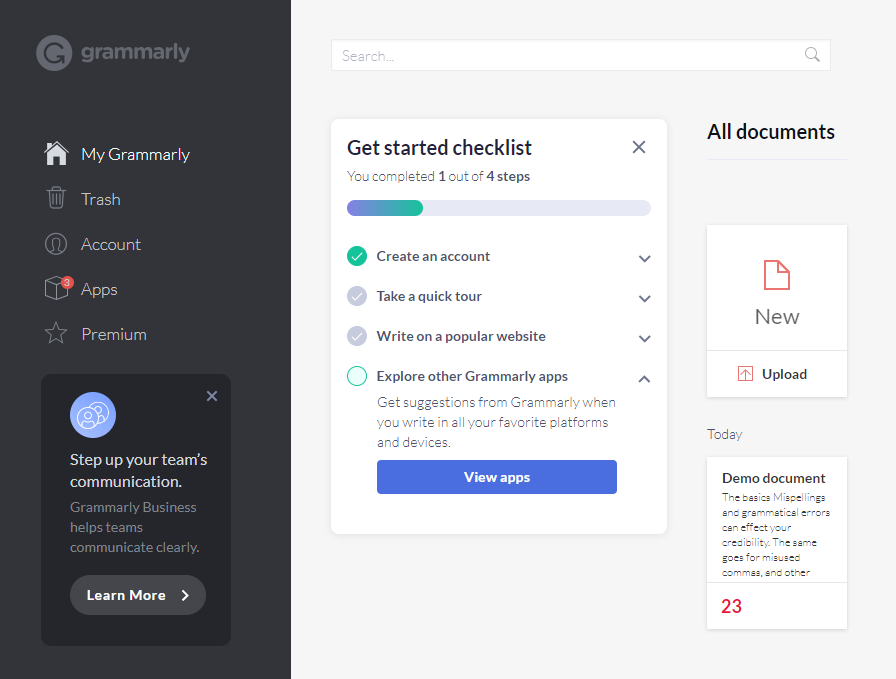The image size is (896, 679).
Task: Go to Account page
Action: 110,244
